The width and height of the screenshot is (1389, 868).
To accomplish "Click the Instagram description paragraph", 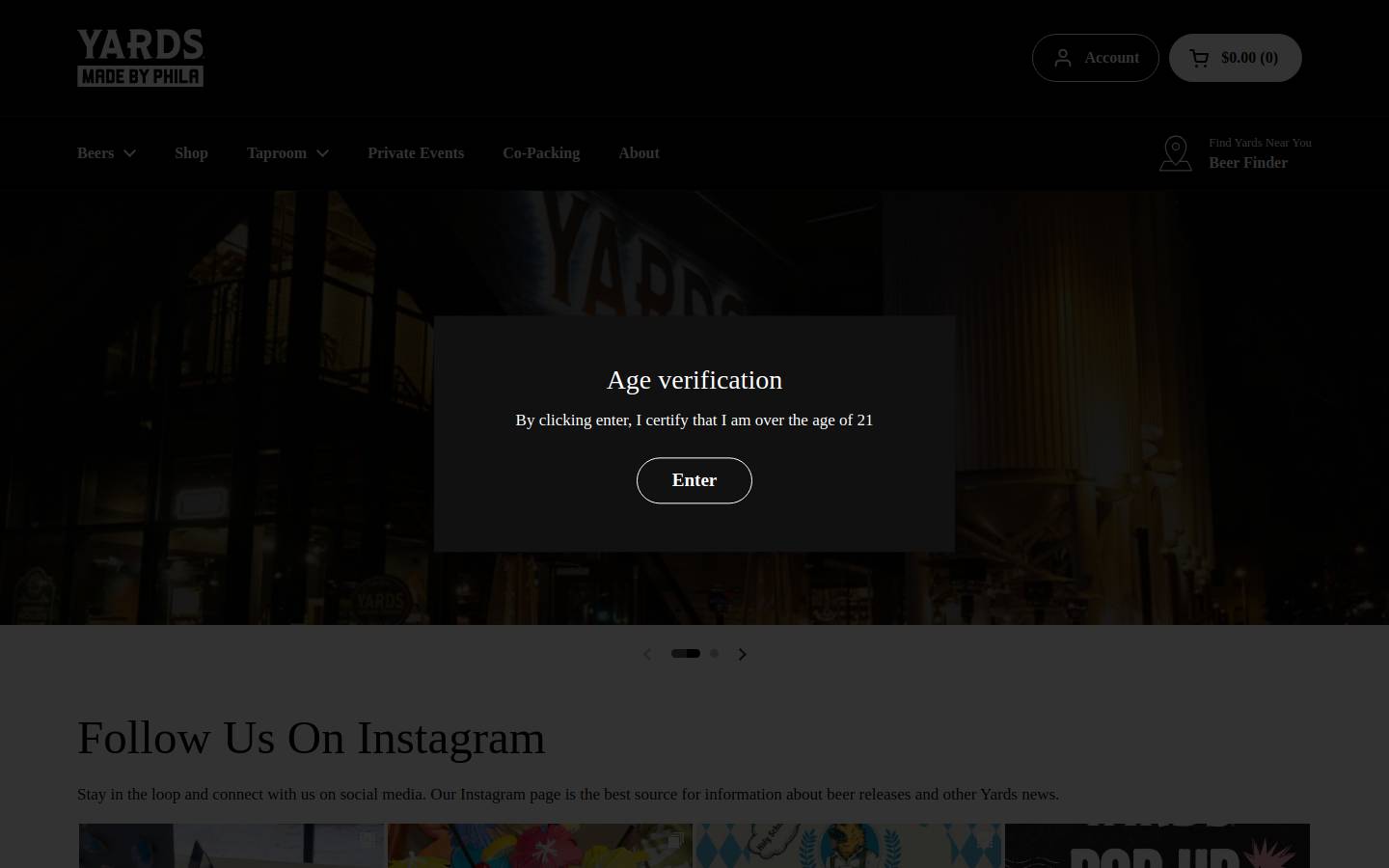I will coord(568,795).
